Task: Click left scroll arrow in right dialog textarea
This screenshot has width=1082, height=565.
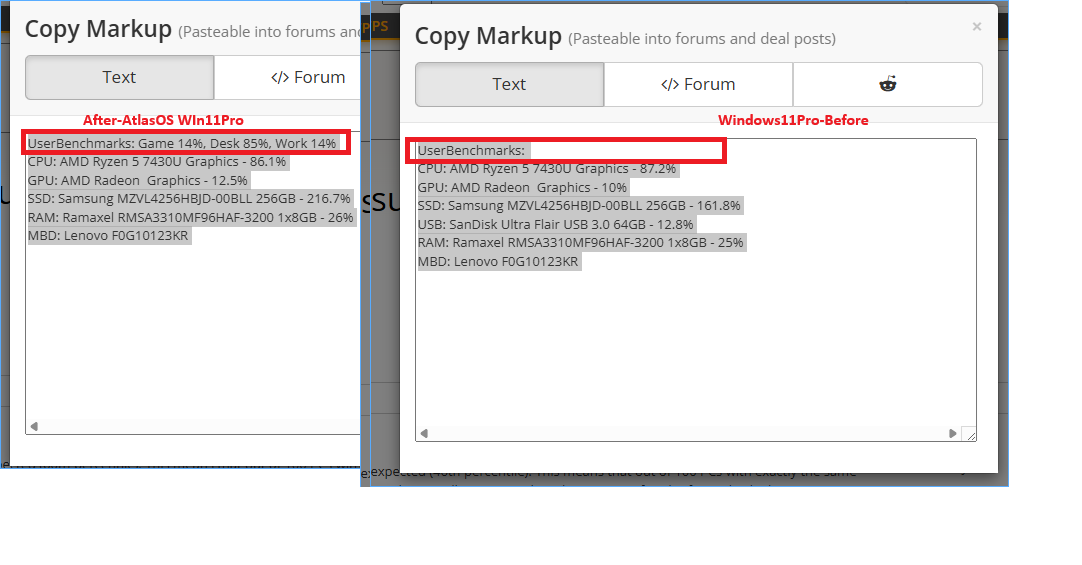Action: [424, 433]
